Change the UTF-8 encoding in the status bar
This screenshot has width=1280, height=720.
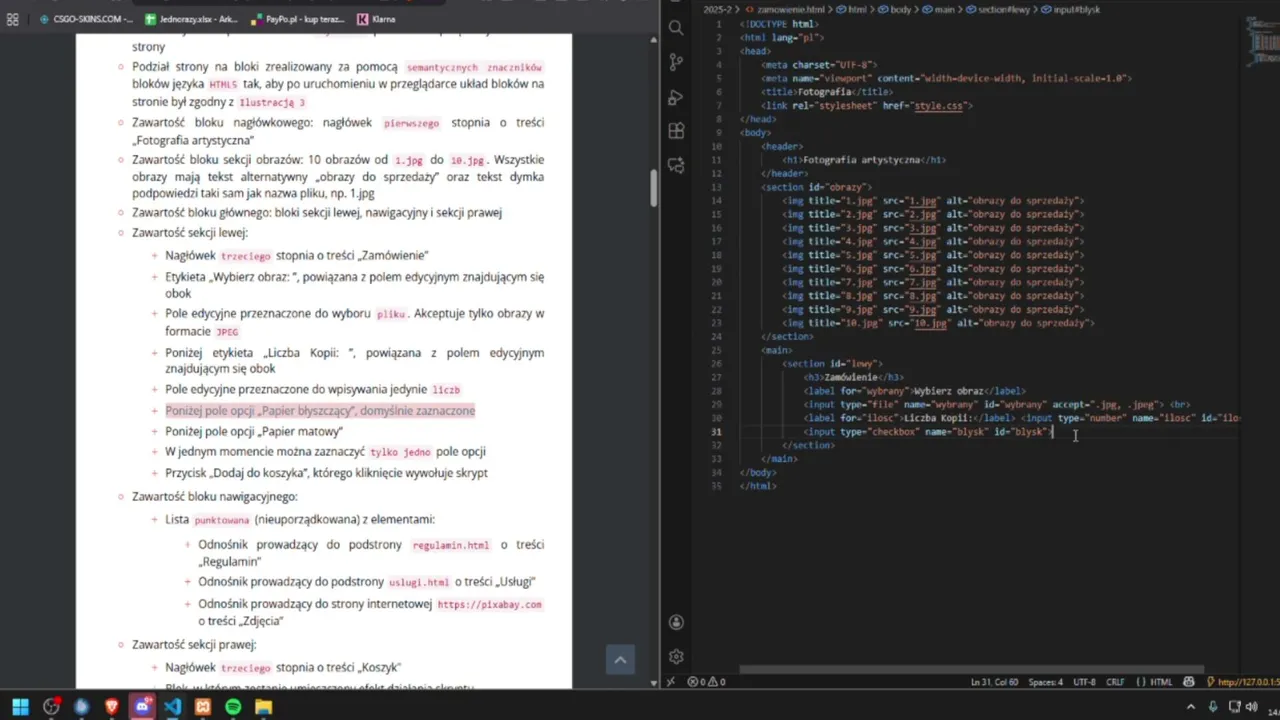pos(1084,682)
